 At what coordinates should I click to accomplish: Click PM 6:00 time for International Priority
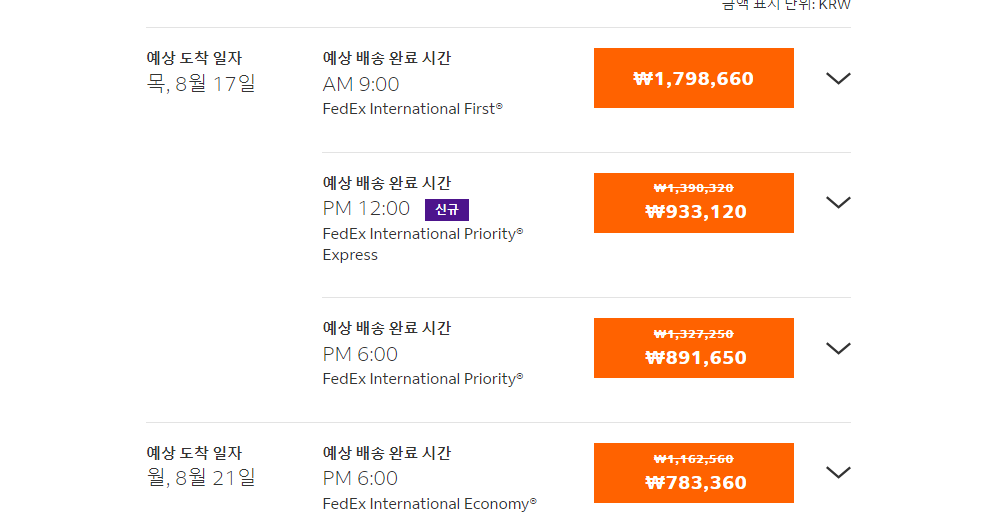coord(360,354)
